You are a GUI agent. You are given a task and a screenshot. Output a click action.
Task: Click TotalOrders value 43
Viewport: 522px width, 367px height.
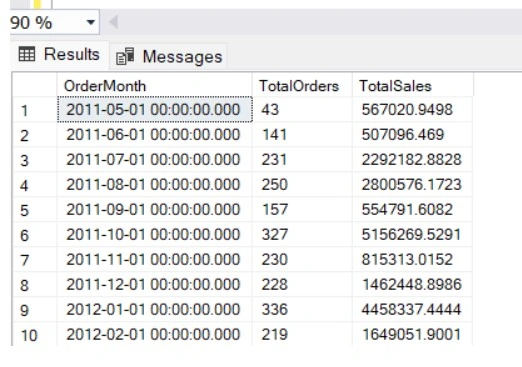click(x=302, y=110)
